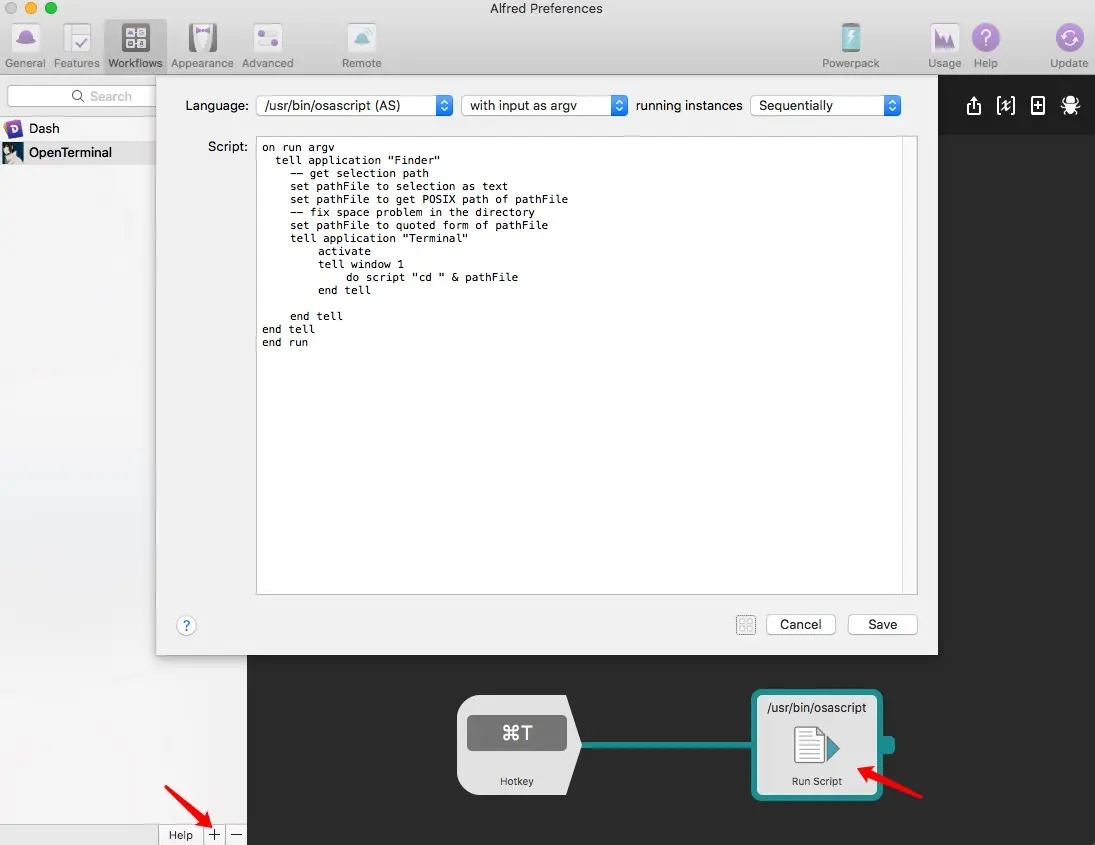Toggle the workflow debugger bug icon
Screen dimensions: 1095x845
pyautogui.click(x=1070, y=105)
